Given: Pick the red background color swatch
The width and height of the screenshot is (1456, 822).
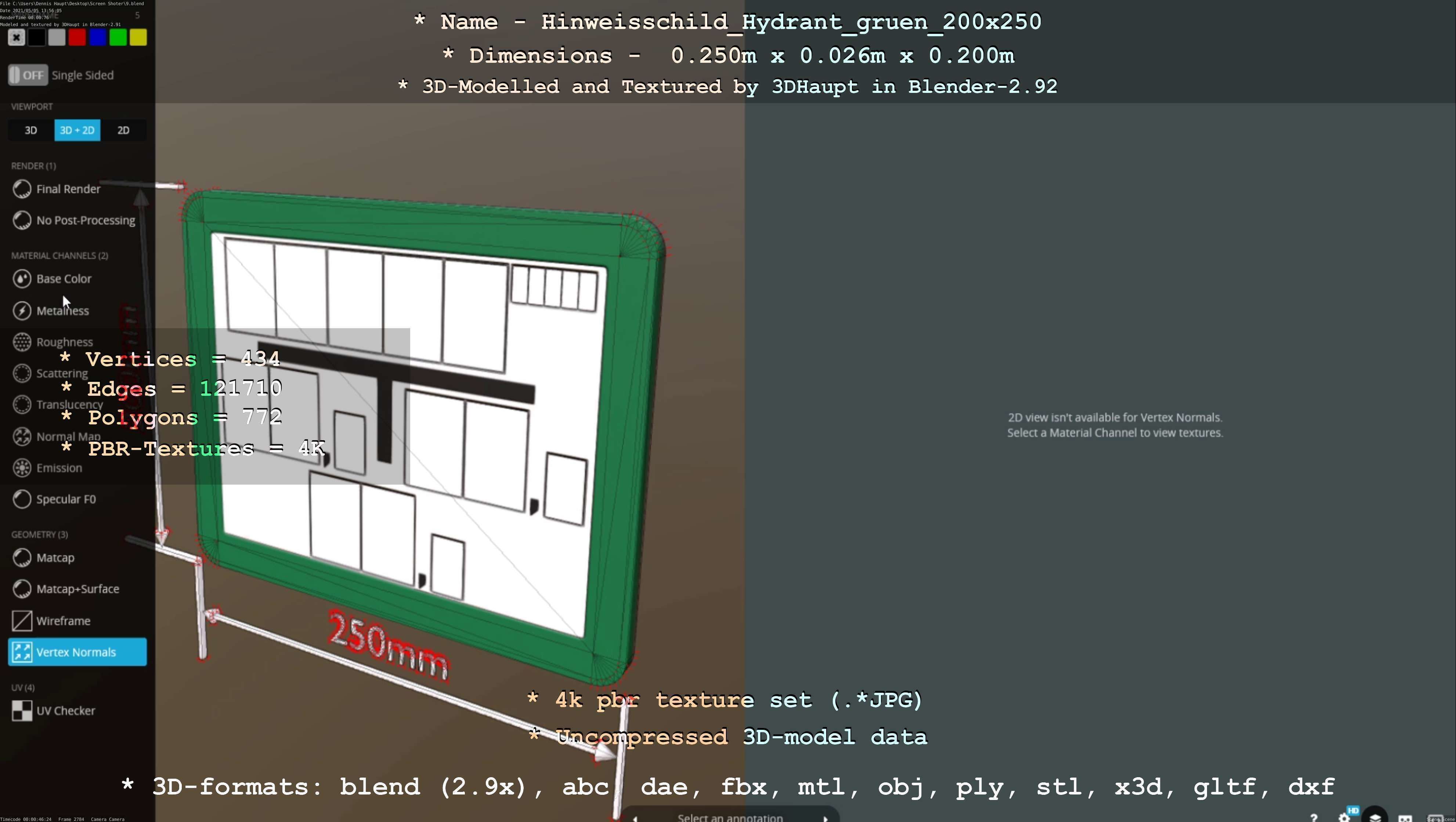Looking at the screenshot, I should [x=77, y=38].
